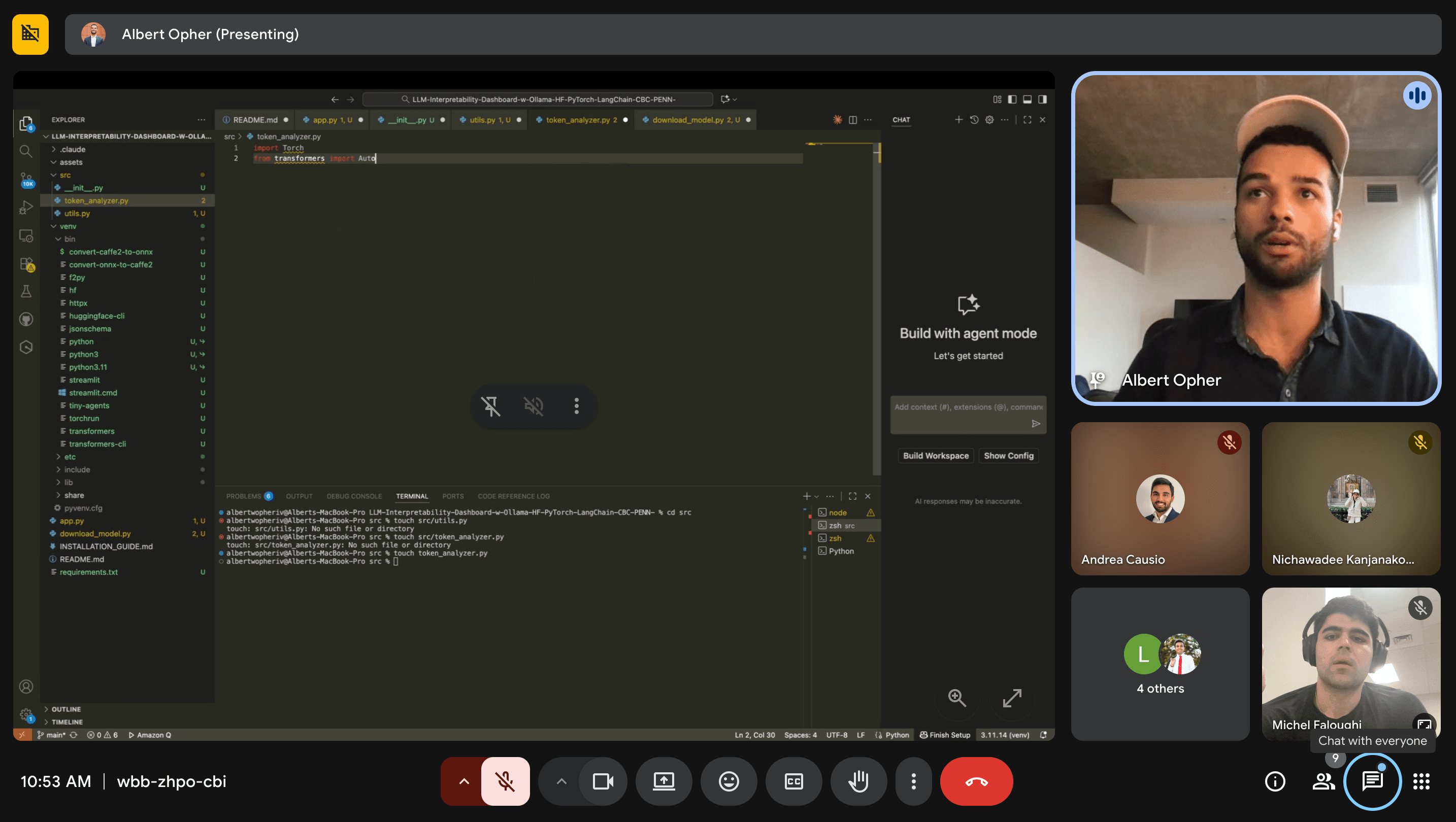This screenshot has width=1456, height=822.
Task: Raise your hand
Action: pos(858,781)
